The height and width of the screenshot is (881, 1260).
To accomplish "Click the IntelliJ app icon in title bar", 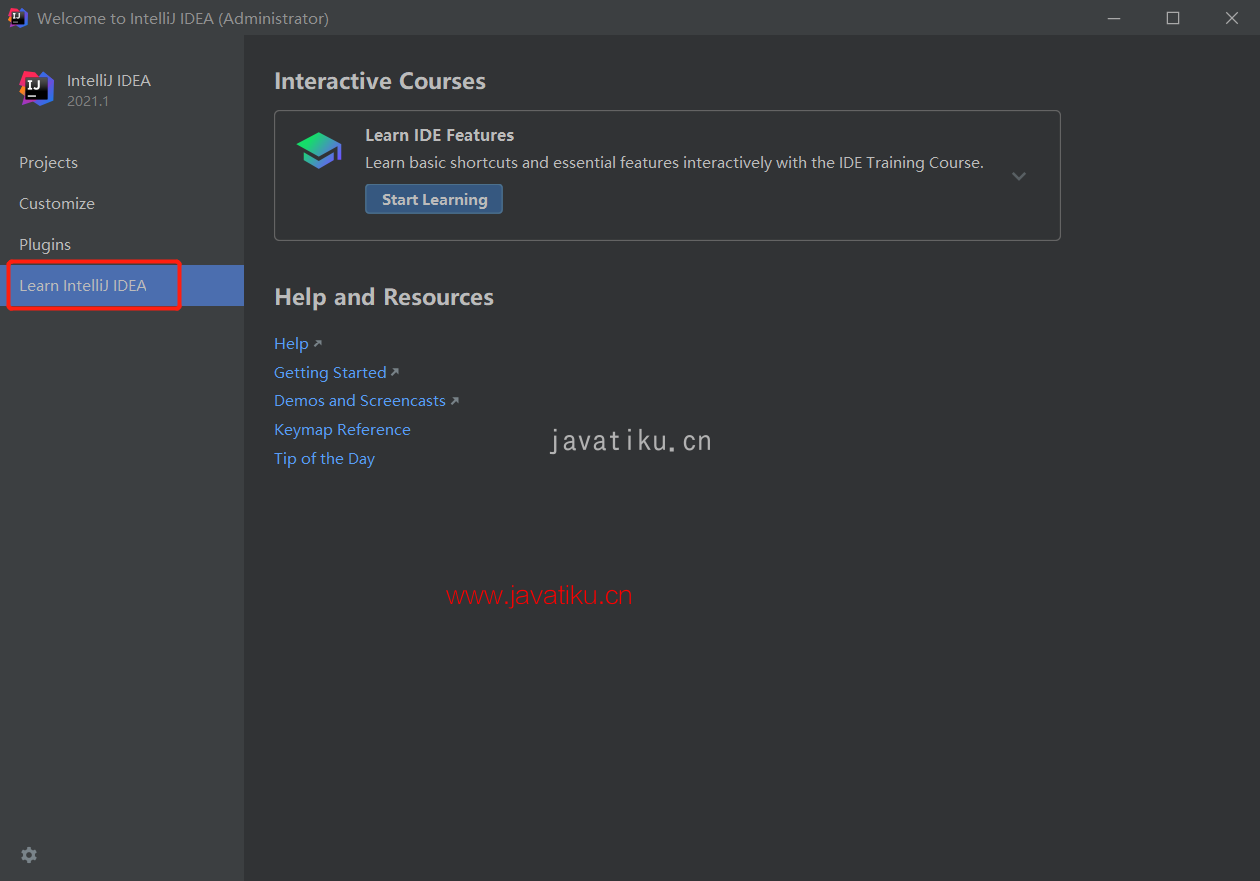I will [18, 18].
